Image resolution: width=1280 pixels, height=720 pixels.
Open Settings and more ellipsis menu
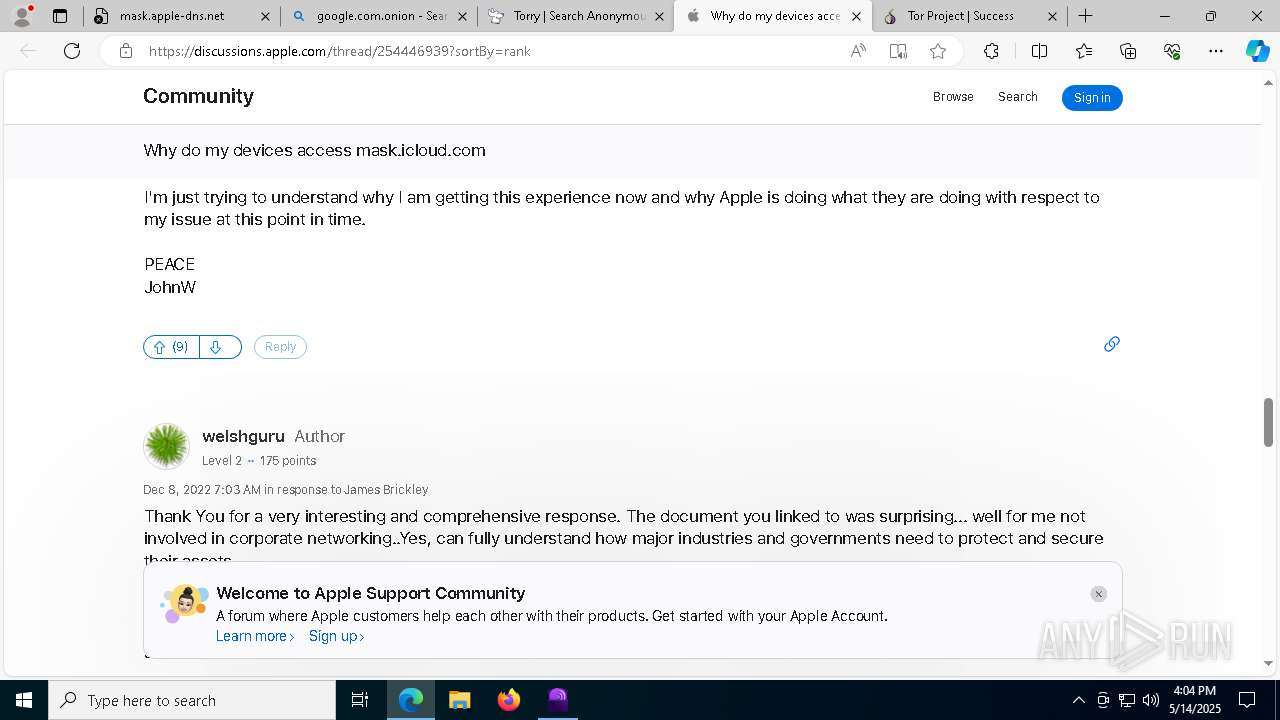click(1216, 51)
